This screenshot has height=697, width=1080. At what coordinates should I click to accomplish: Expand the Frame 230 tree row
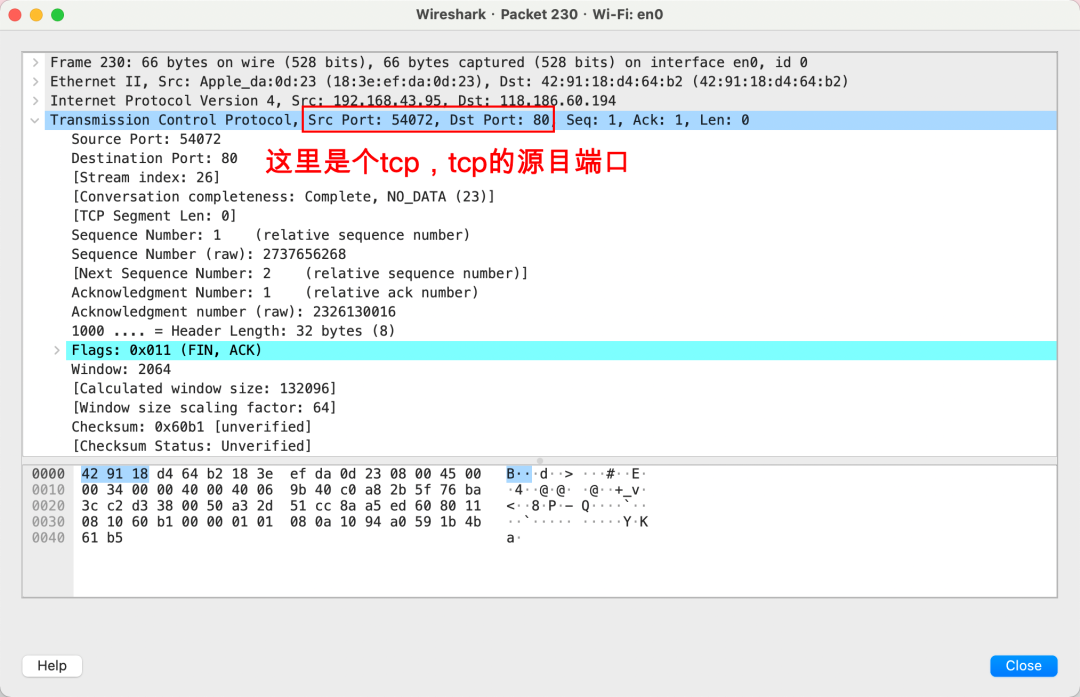[x=35, y=63]
